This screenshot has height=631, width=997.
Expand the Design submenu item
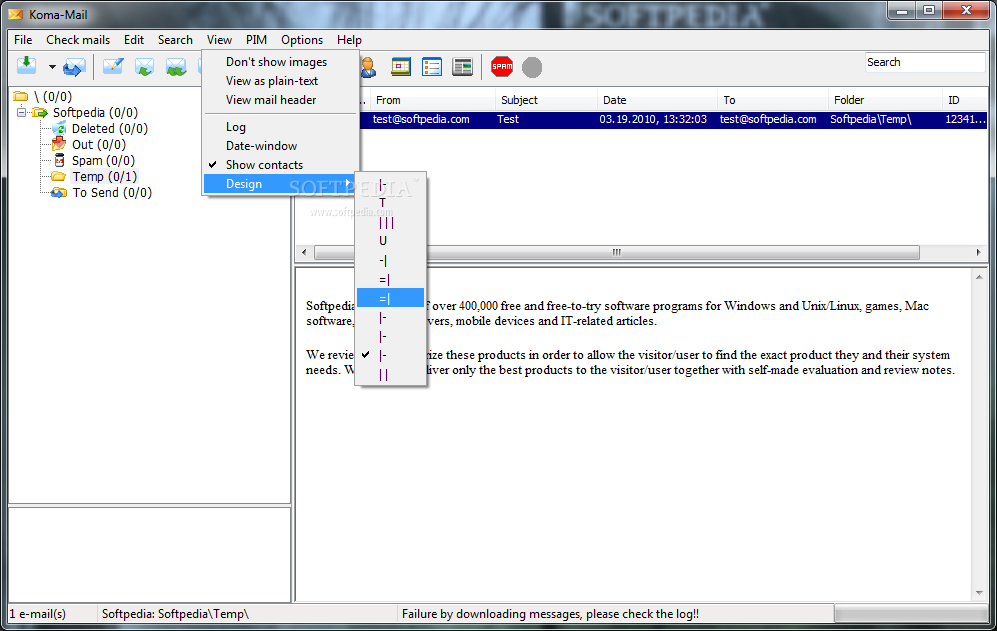[x=280, y=184]
